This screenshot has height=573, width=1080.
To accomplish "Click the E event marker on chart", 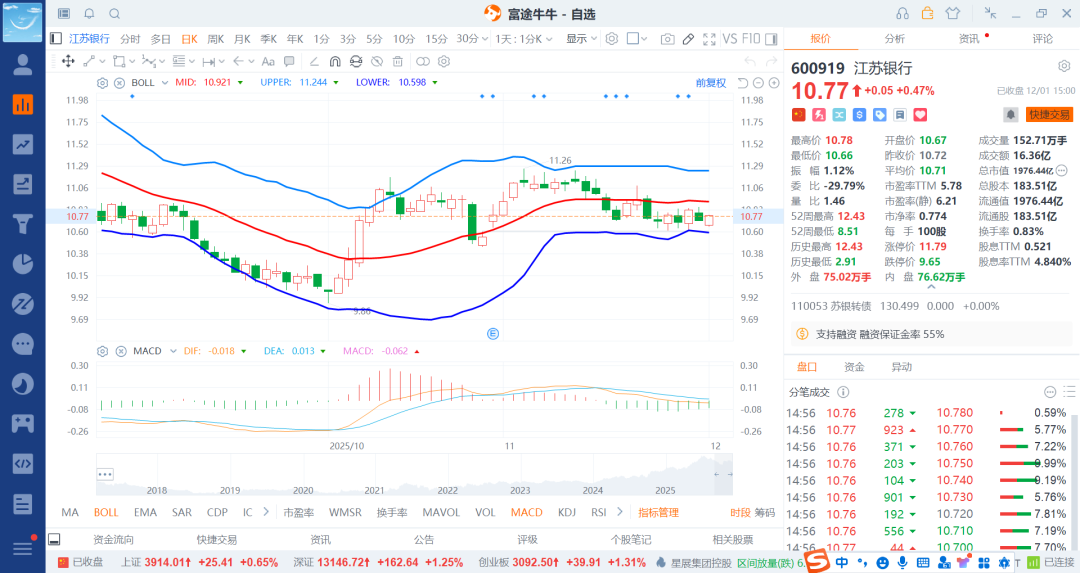I will [493, 334].
